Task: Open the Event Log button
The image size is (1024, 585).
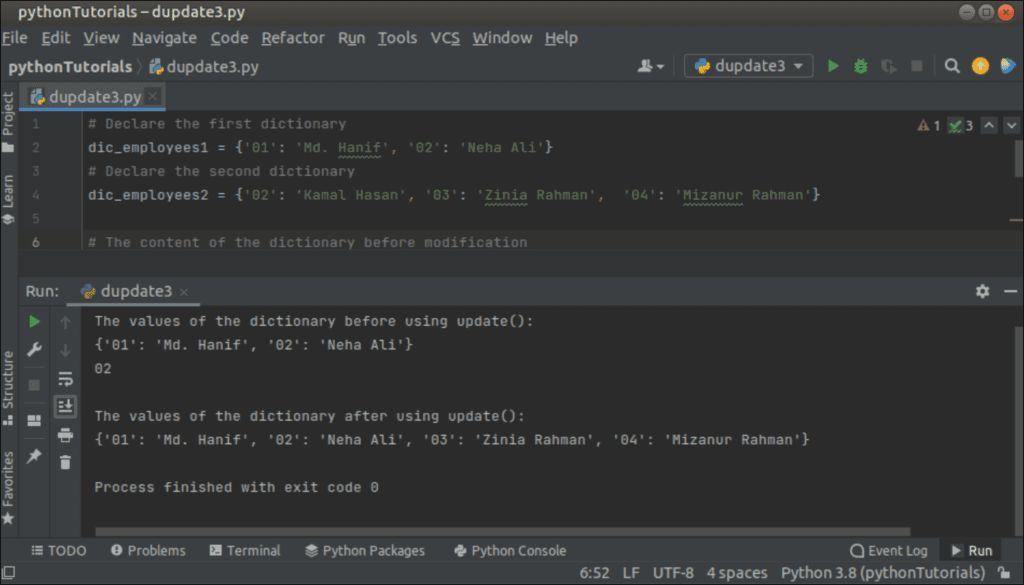Action: click(x=888, y=550)
